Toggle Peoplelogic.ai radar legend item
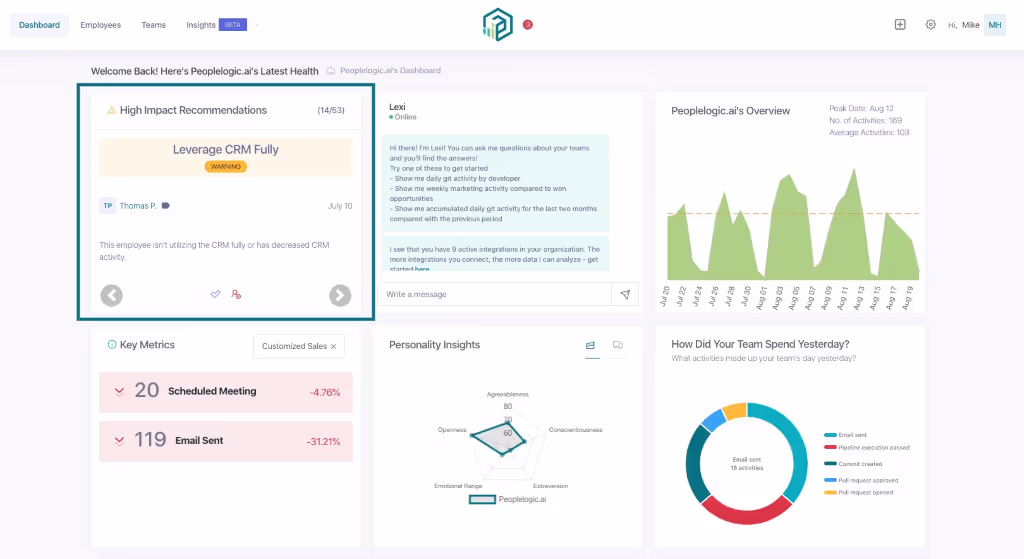Image resolution: width=1024 pixels, height=559 pixels. [507, 500]
